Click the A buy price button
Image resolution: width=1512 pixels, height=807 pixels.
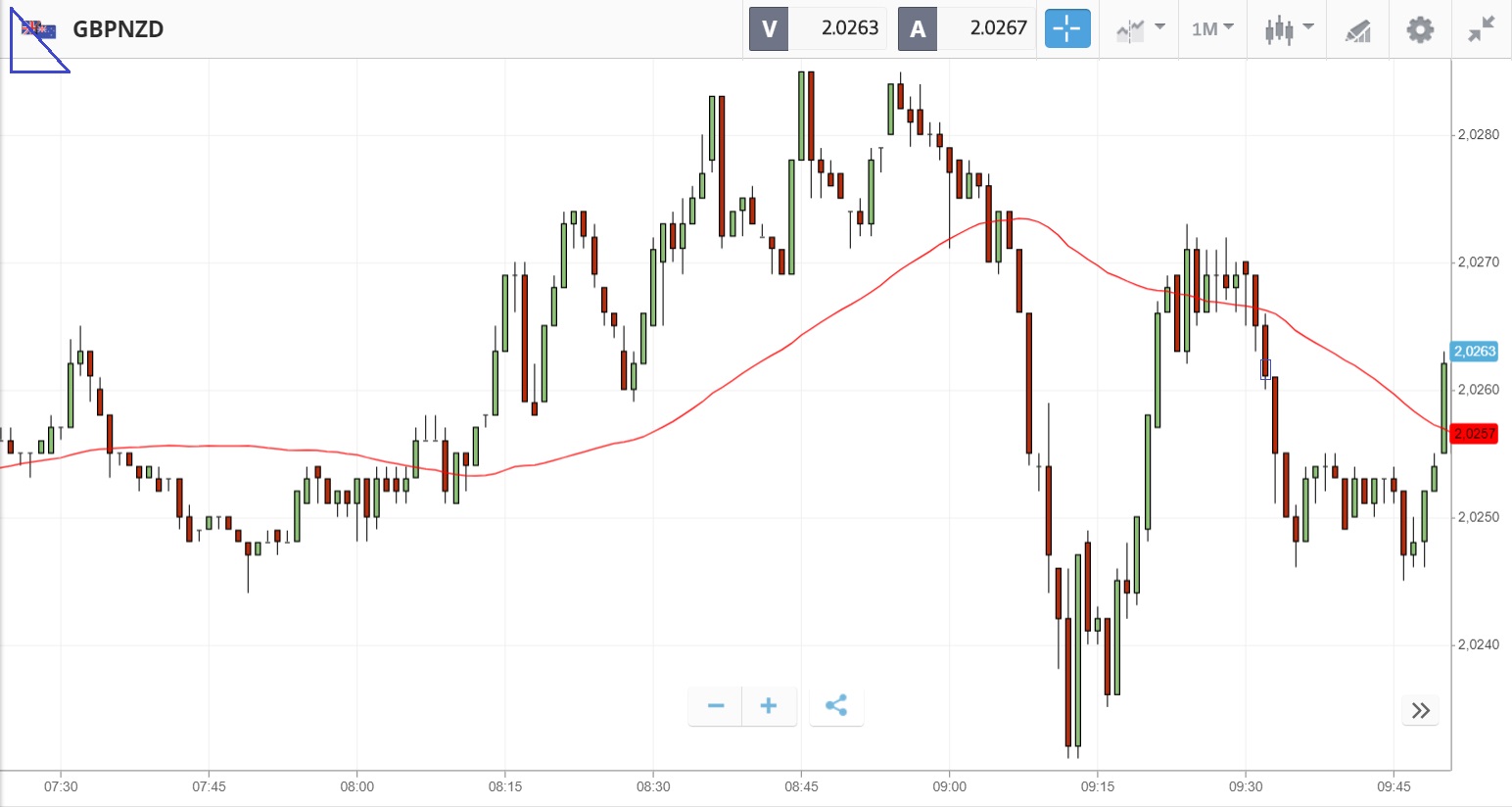tap(966, 29)
